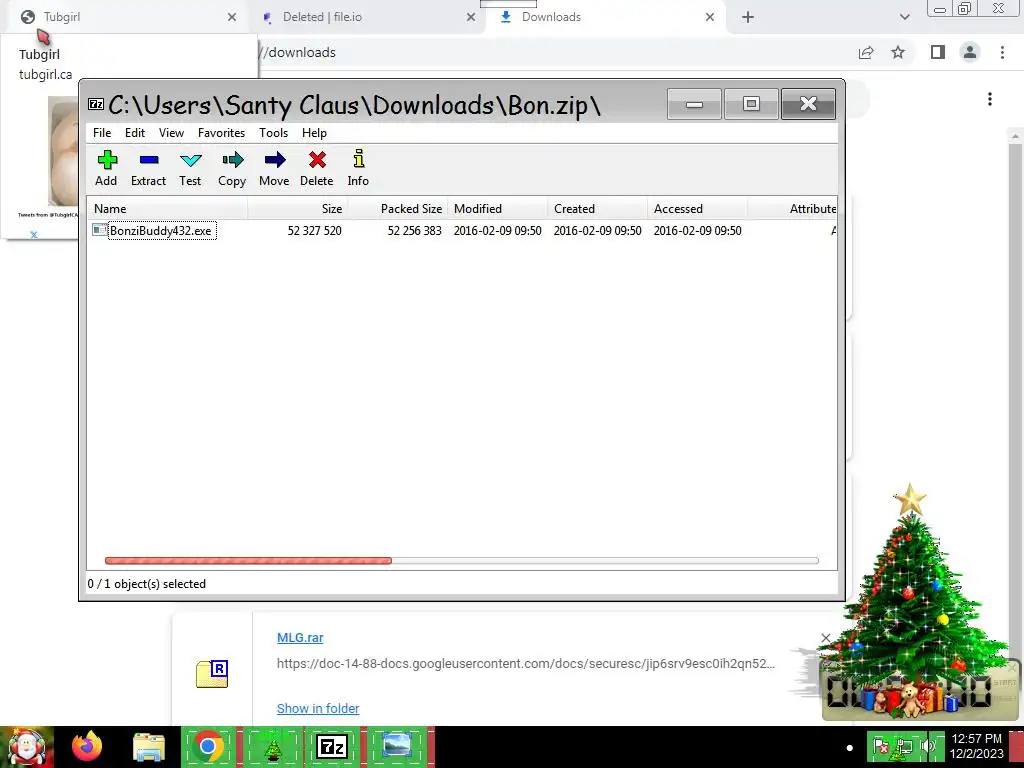Click the Add toolbar icon in 7-Zip
The width and height of the screenshot is (1024, 768).
pyautogui.click(x=106, y=168)
